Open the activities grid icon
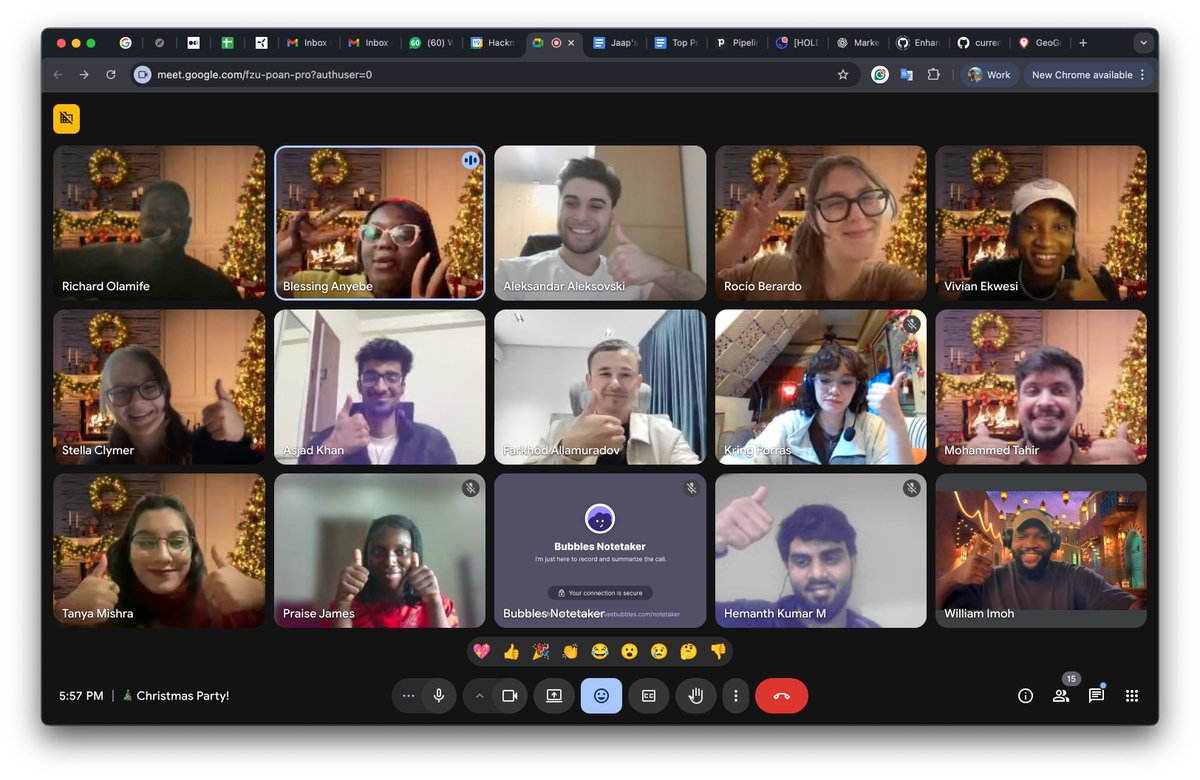The image size is (1200, 780). 1132,696
